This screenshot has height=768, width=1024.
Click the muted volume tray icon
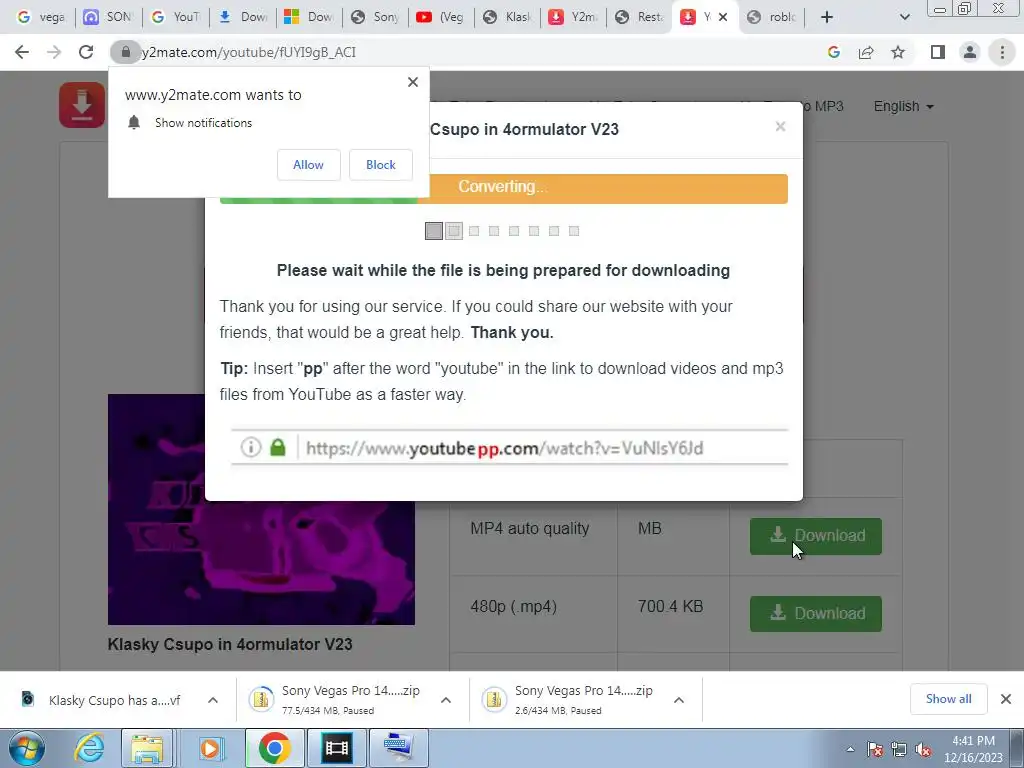pyautogui.click(x=923, y=750)
